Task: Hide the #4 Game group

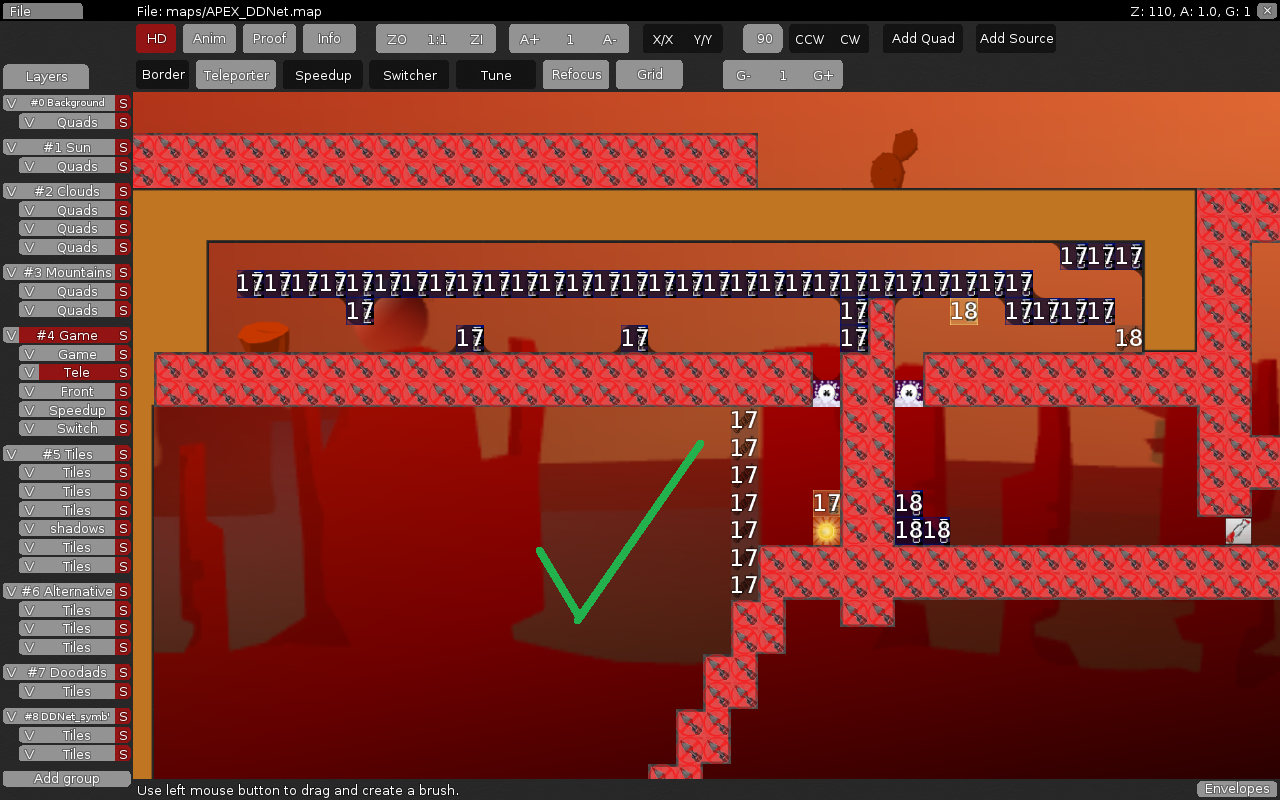Action: coord(11,336)
